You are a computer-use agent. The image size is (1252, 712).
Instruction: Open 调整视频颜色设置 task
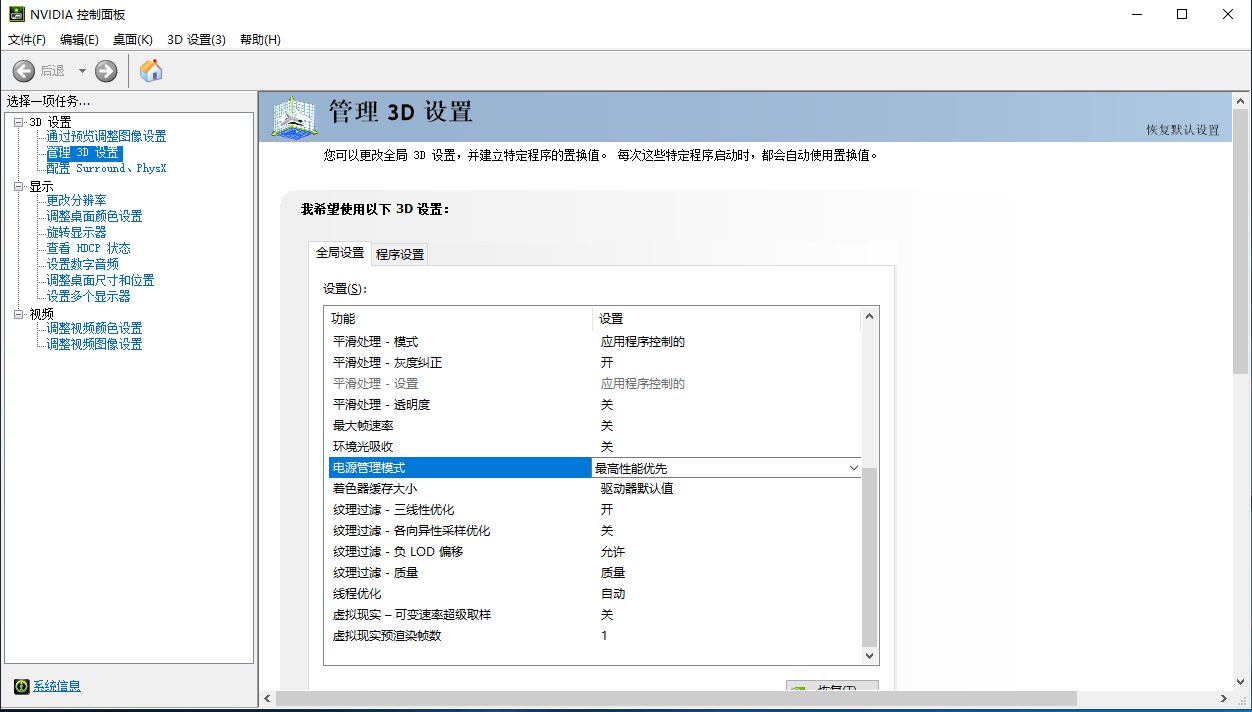click(x=94, y=329)
